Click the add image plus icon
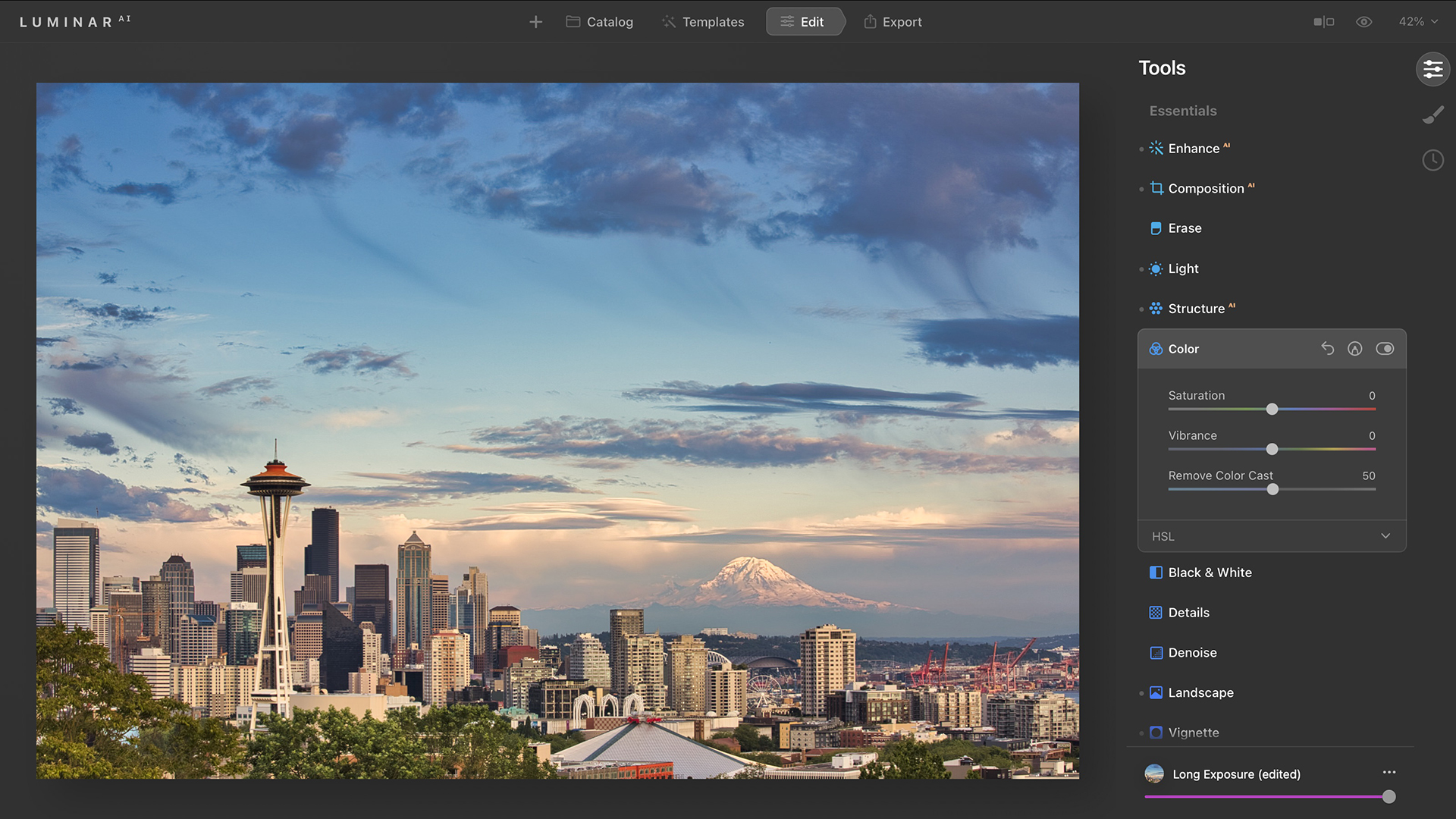Image resolution: width=1456 pixels, height=819 pixels. (x=535, y=22)
